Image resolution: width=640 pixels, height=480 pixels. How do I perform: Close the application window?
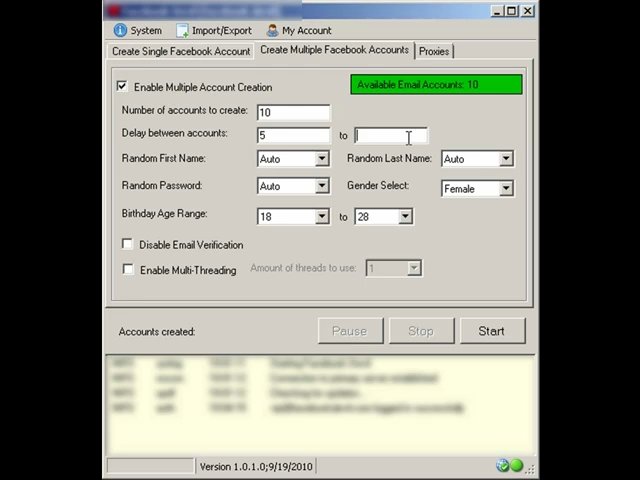tap(528, 11)
